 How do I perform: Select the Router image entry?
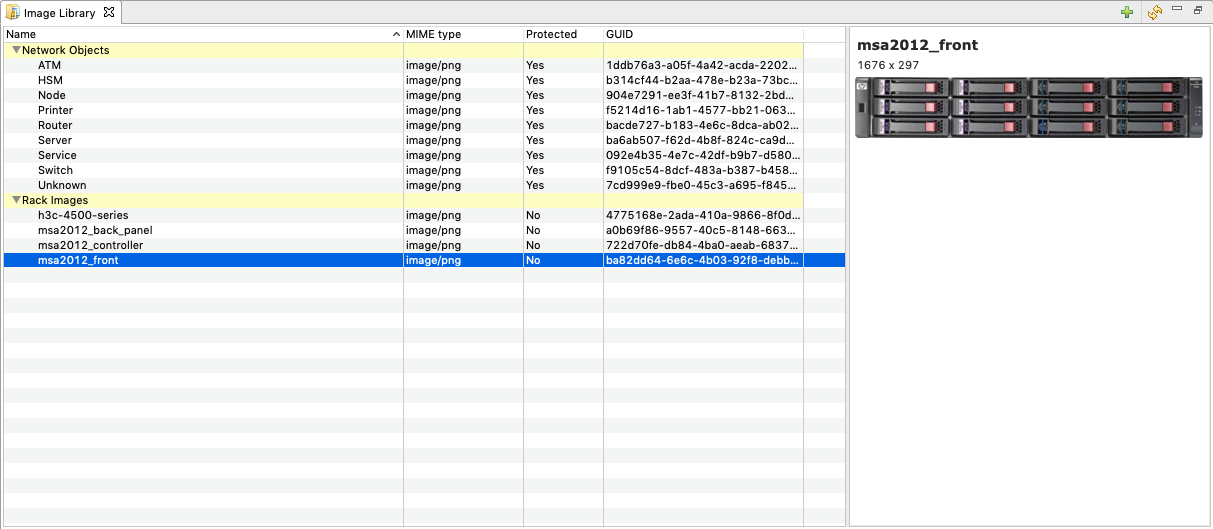(x=55, y=125)
